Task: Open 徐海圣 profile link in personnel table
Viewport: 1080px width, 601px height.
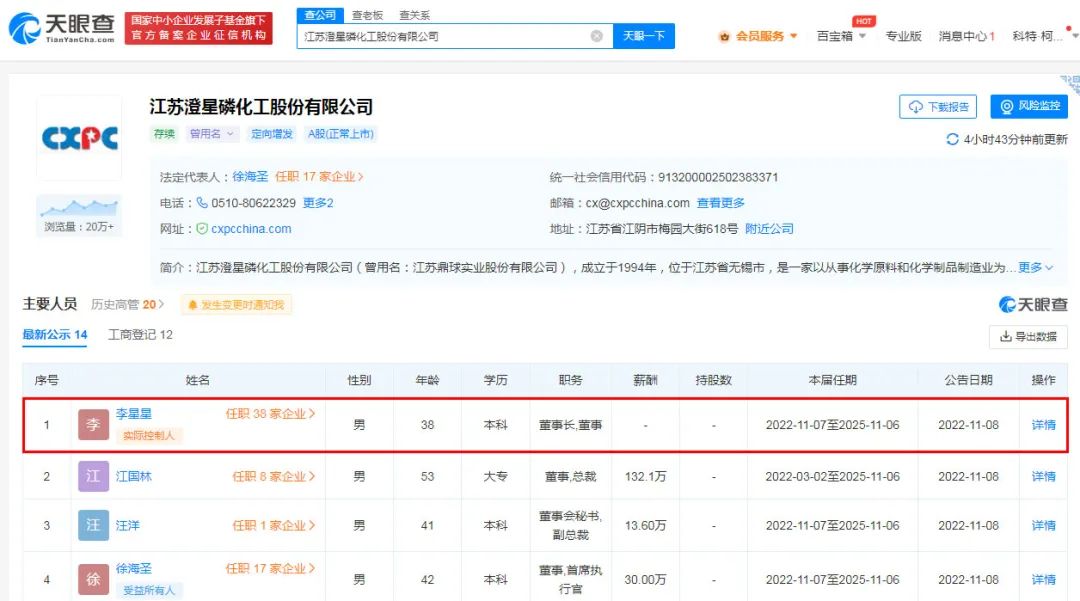Action: [134, 569]
